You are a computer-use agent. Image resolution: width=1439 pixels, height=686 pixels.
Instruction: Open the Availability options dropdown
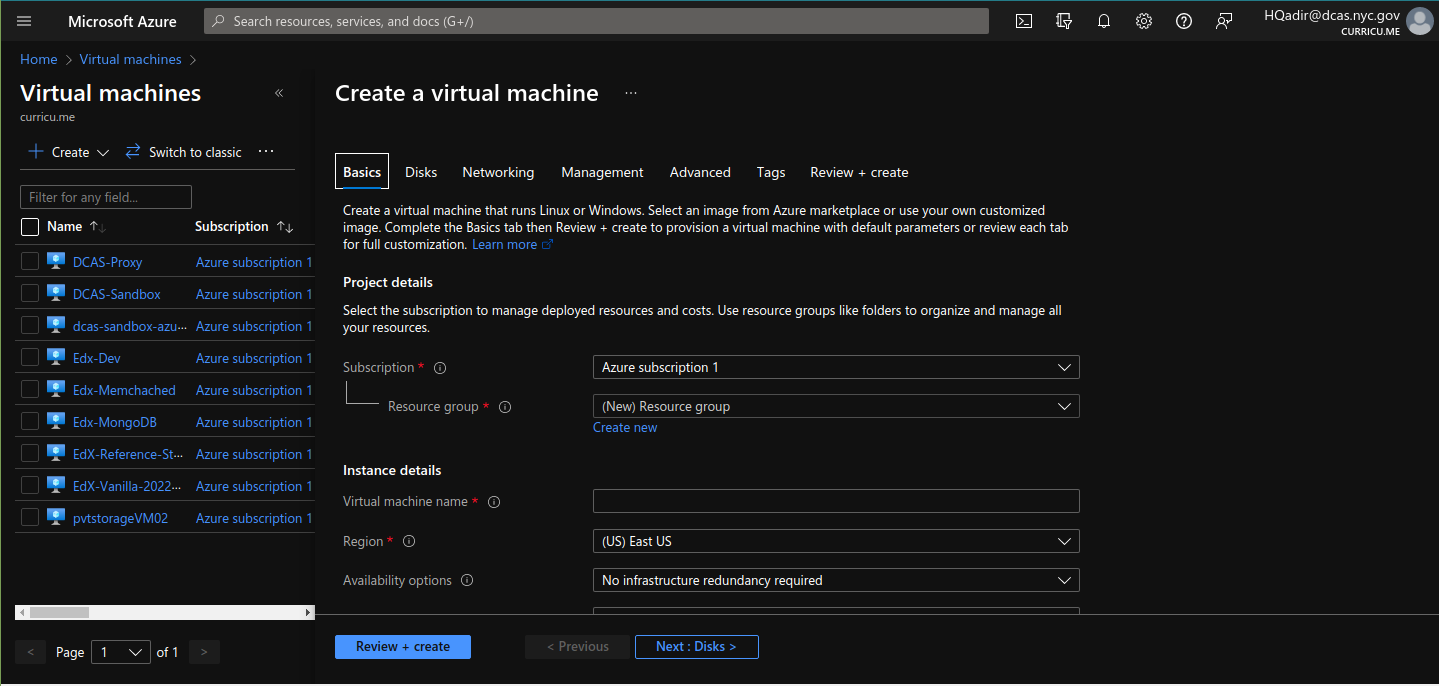click(x=836, y=580)
